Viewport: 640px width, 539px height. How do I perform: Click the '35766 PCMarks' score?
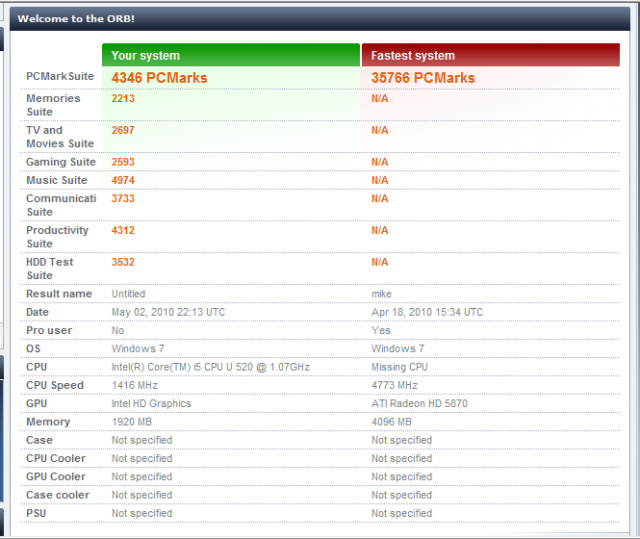tap(423, 78)
